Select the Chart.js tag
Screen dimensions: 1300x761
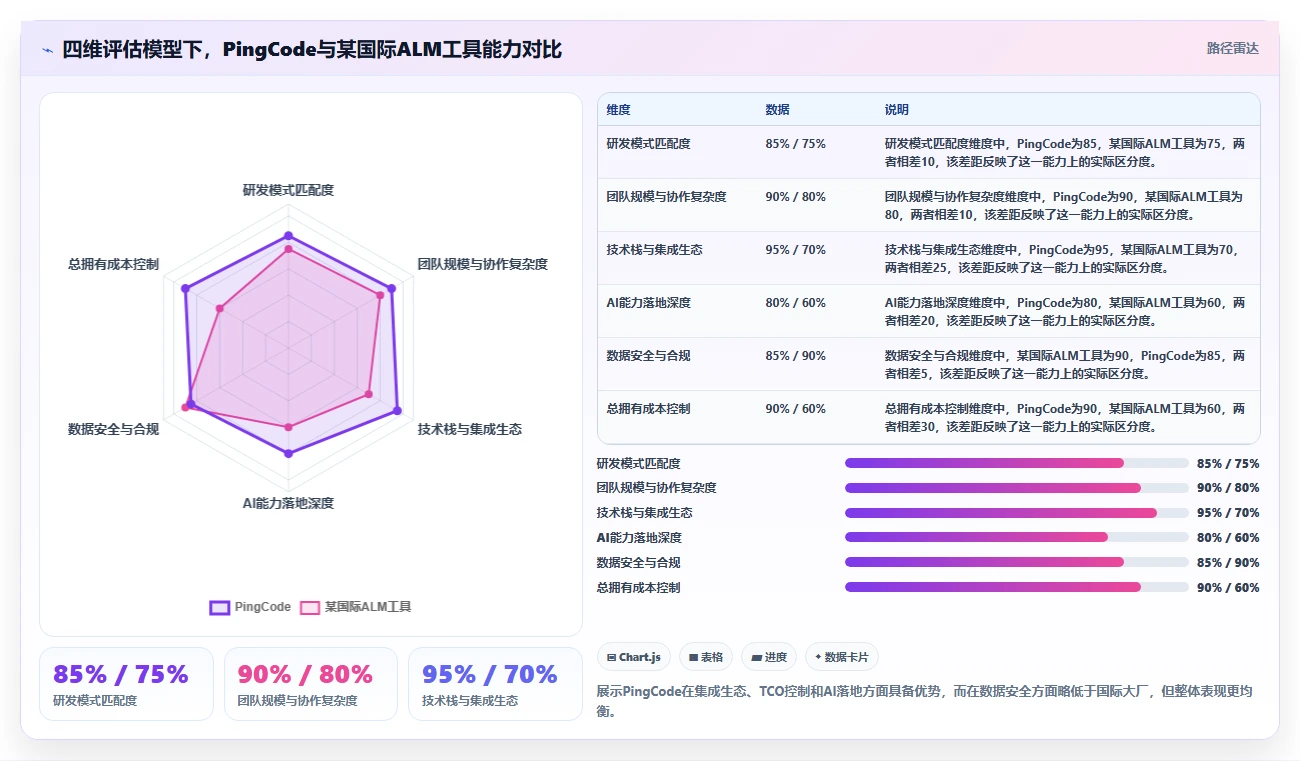(x=634, y=657)
